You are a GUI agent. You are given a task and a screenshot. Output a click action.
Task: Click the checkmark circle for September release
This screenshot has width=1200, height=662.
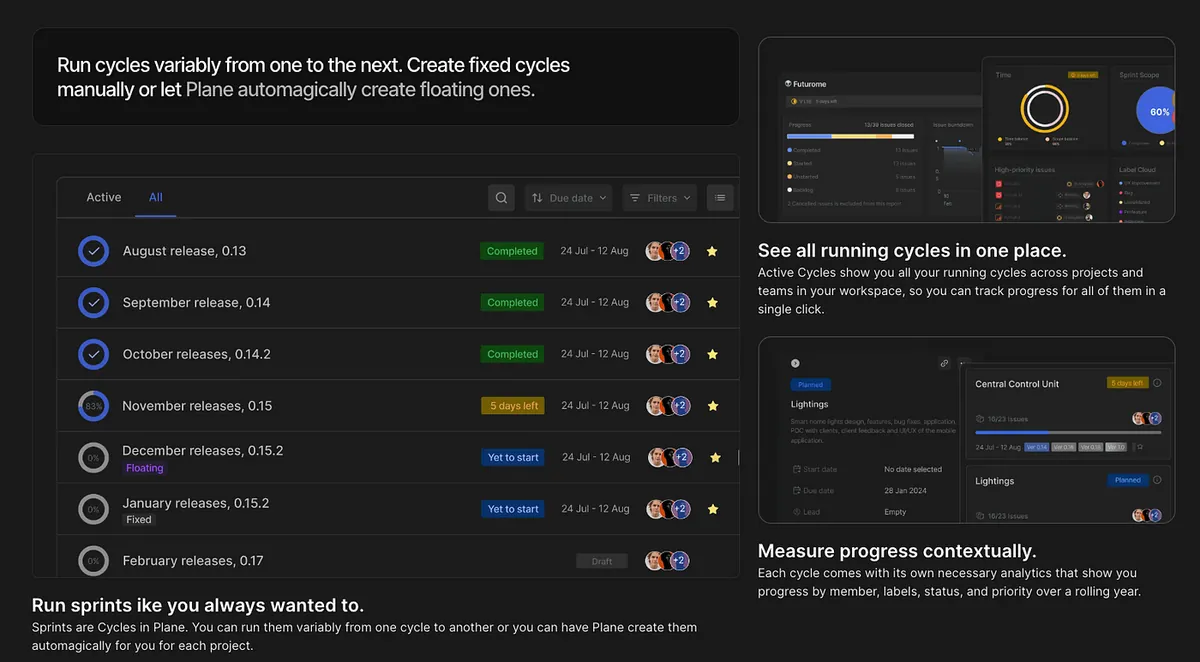click(x=93, y=302)
